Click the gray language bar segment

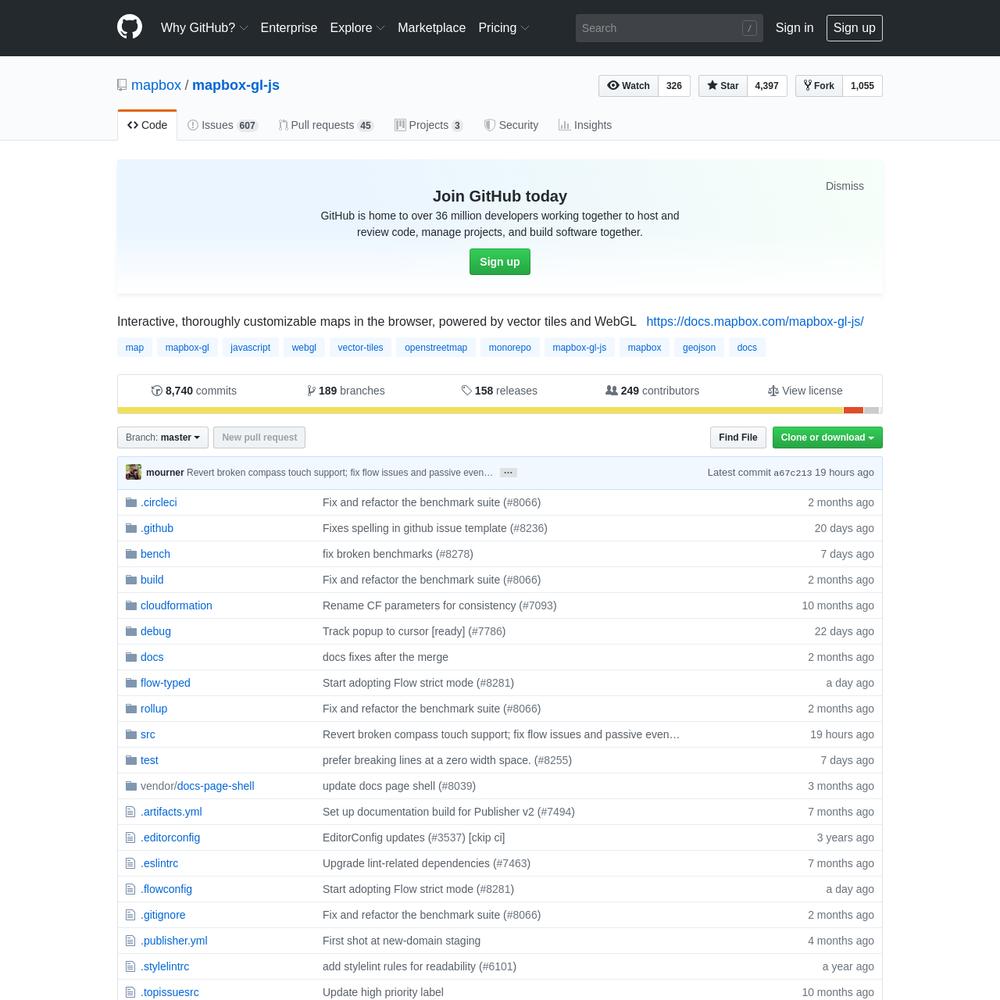(872, 410)
